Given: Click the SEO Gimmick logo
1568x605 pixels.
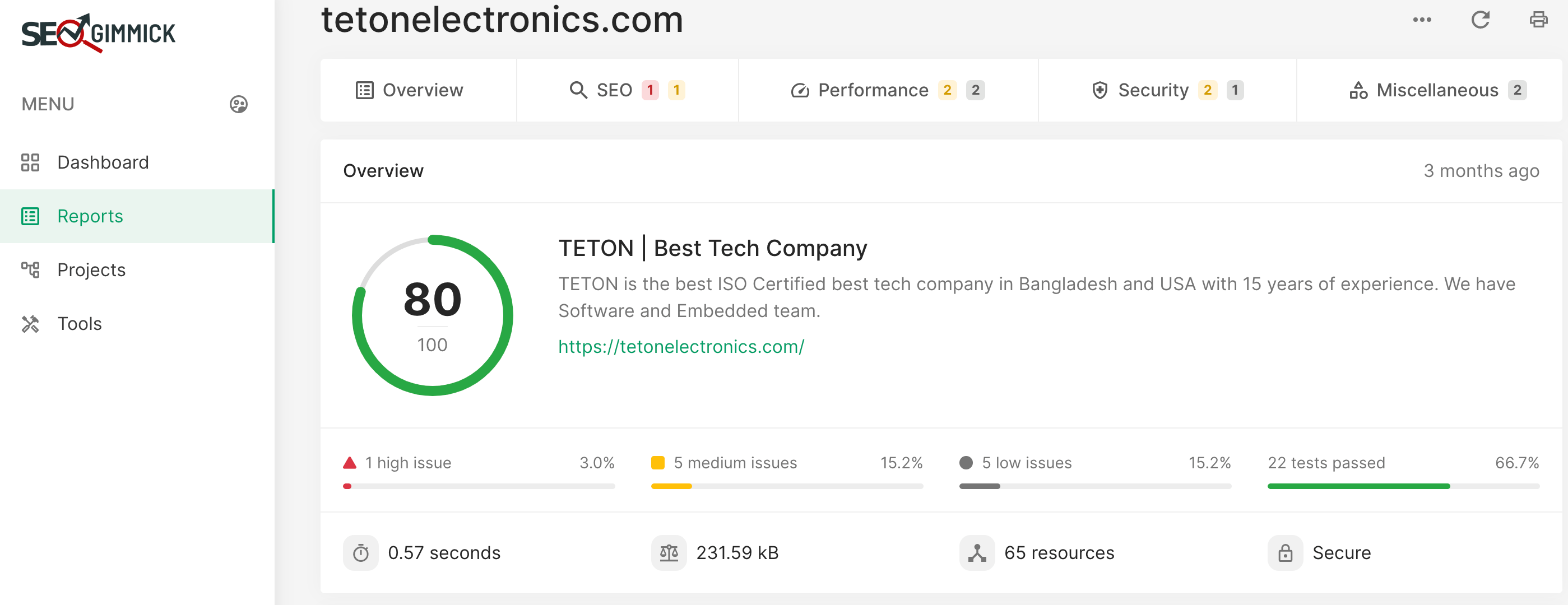Looking at the screenshot, I should pyautogui.click(x=98, y=33).
